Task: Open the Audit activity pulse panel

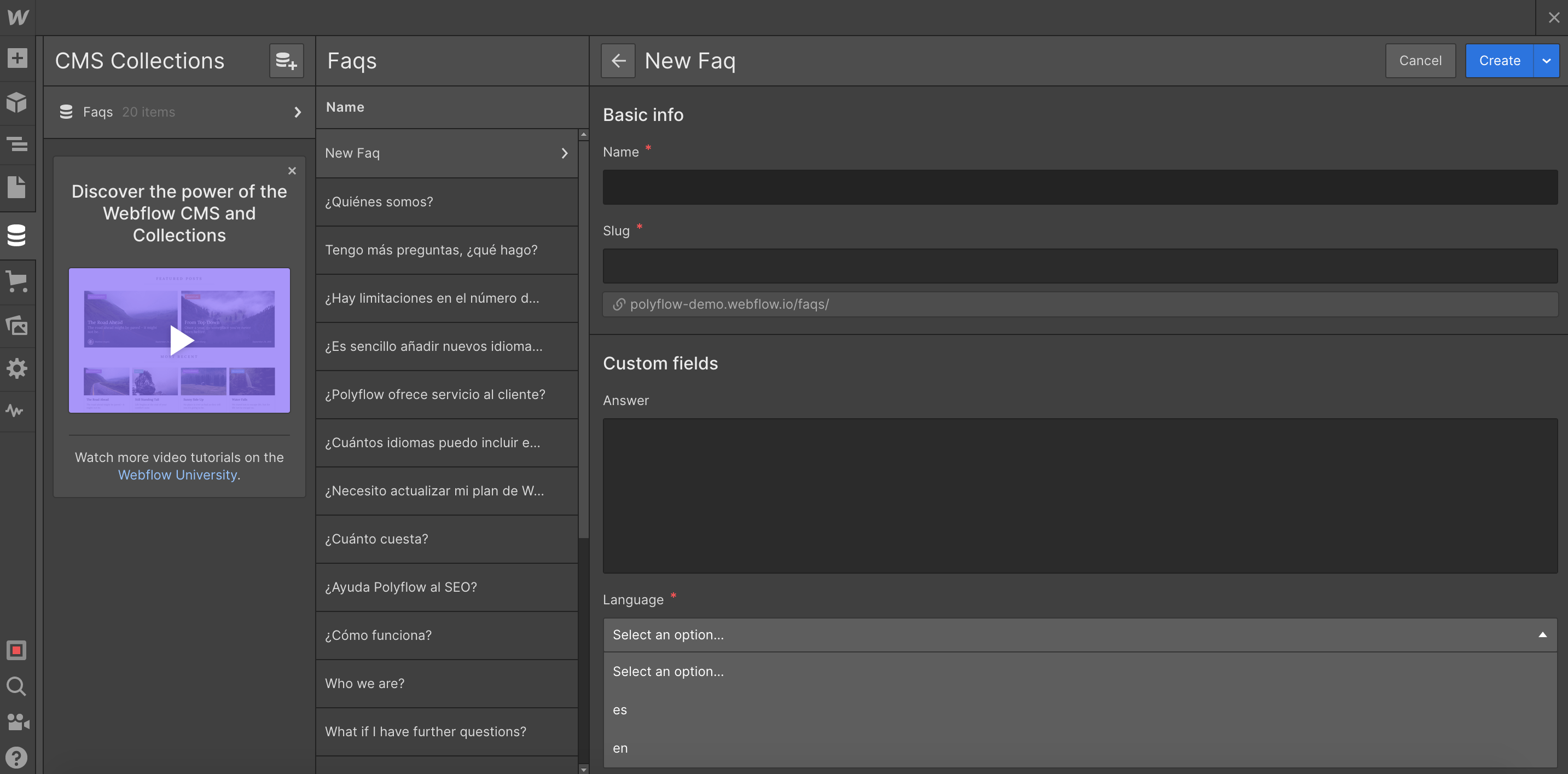Action: [x=15, y=411]
